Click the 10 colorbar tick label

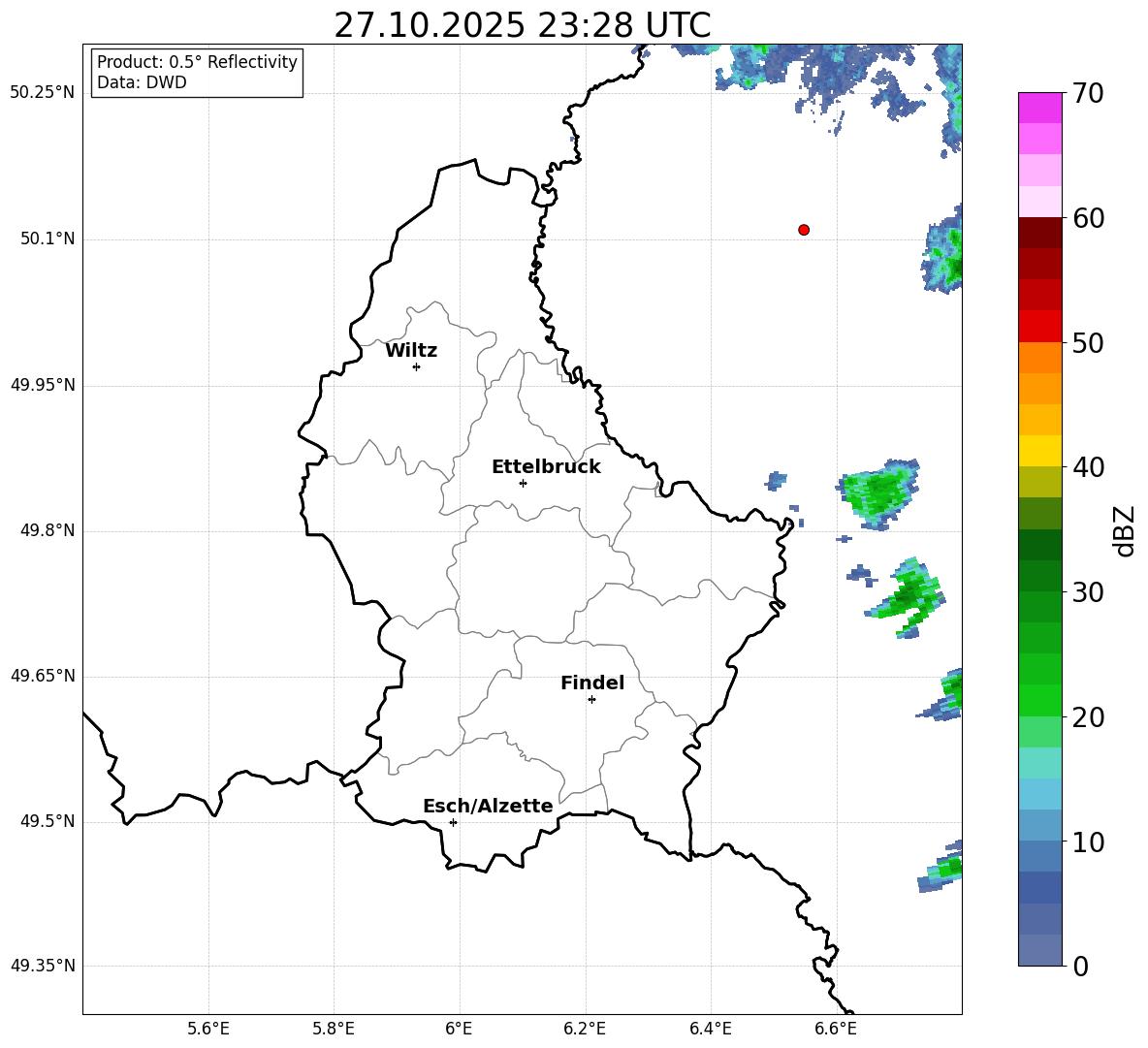1088,842
